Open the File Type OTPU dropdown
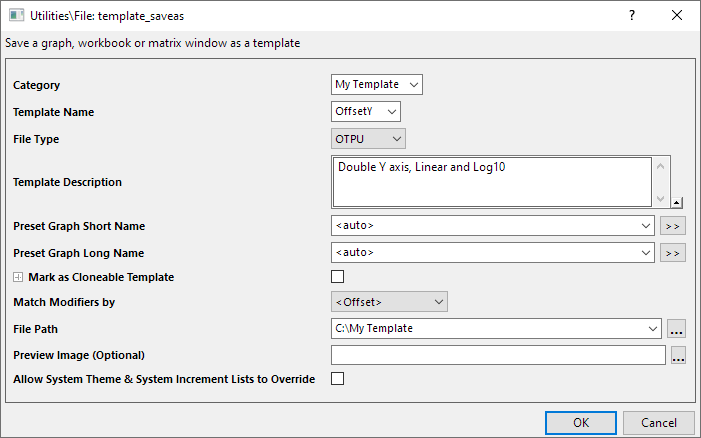 pyautogui.click(x=368, y=139)
